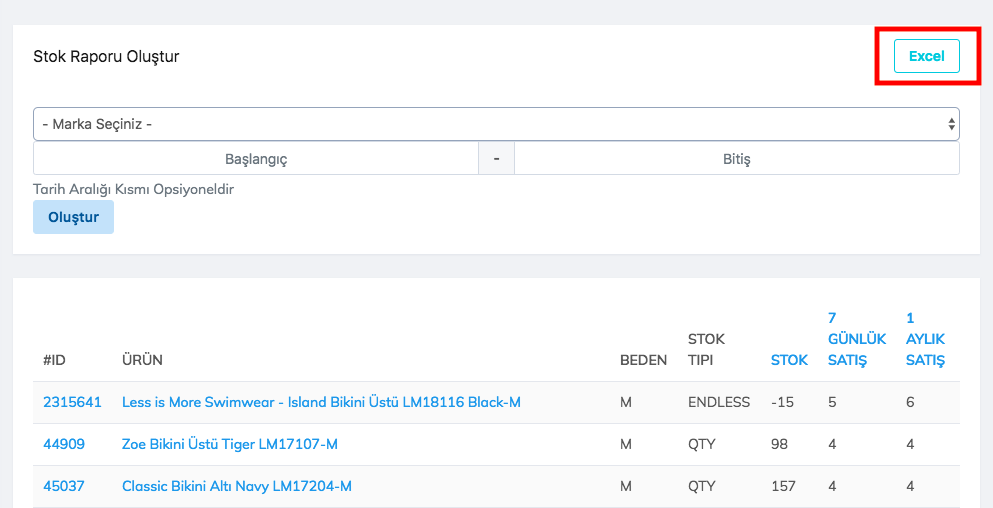Sort table by STOK column
This screenshot has width=993, height=508.
coord(789,360)
